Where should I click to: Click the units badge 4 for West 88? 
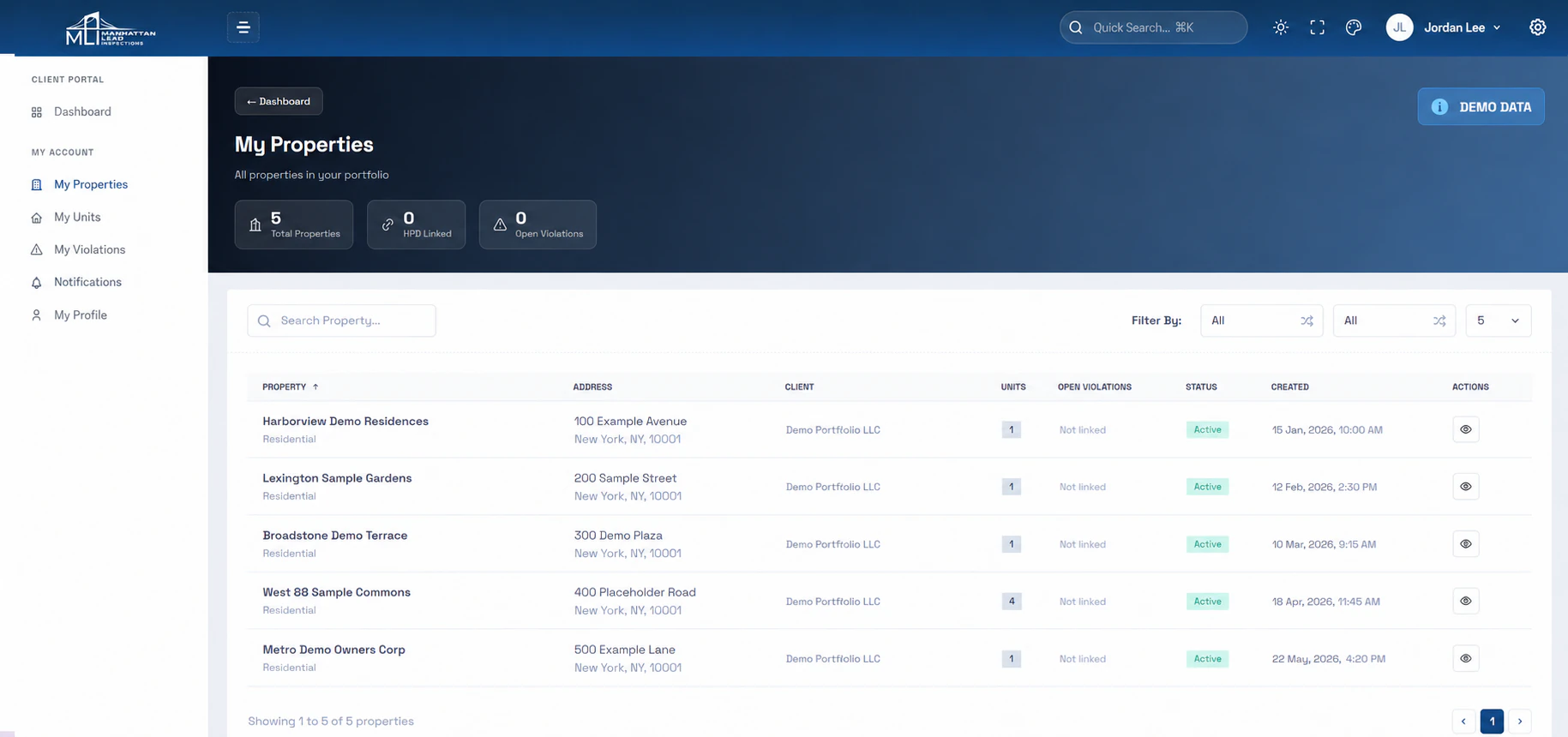click(x=1012, y=601)
